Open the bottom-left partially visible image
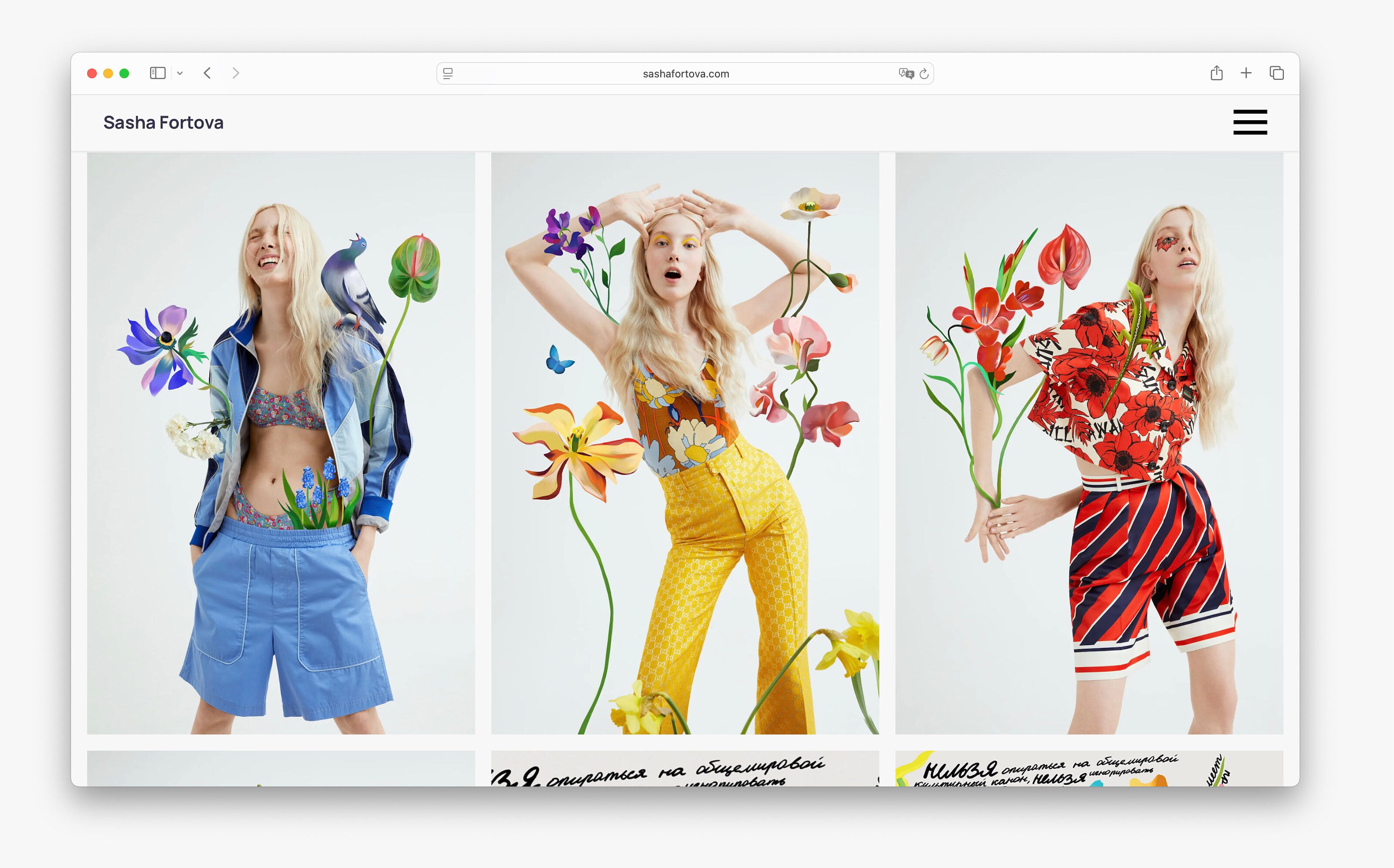The width and height of the screenshot is (1394, 868). [x=281, y=768]
